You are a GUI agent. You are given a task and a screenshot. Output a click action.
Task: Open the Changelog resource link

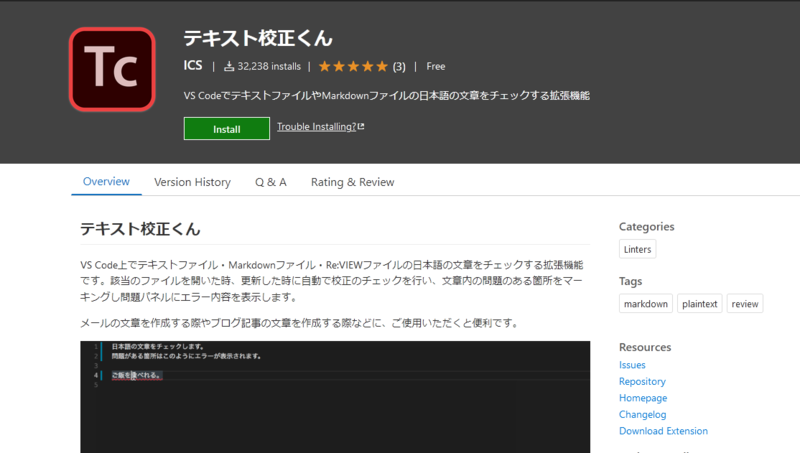(x=642, y=414)
